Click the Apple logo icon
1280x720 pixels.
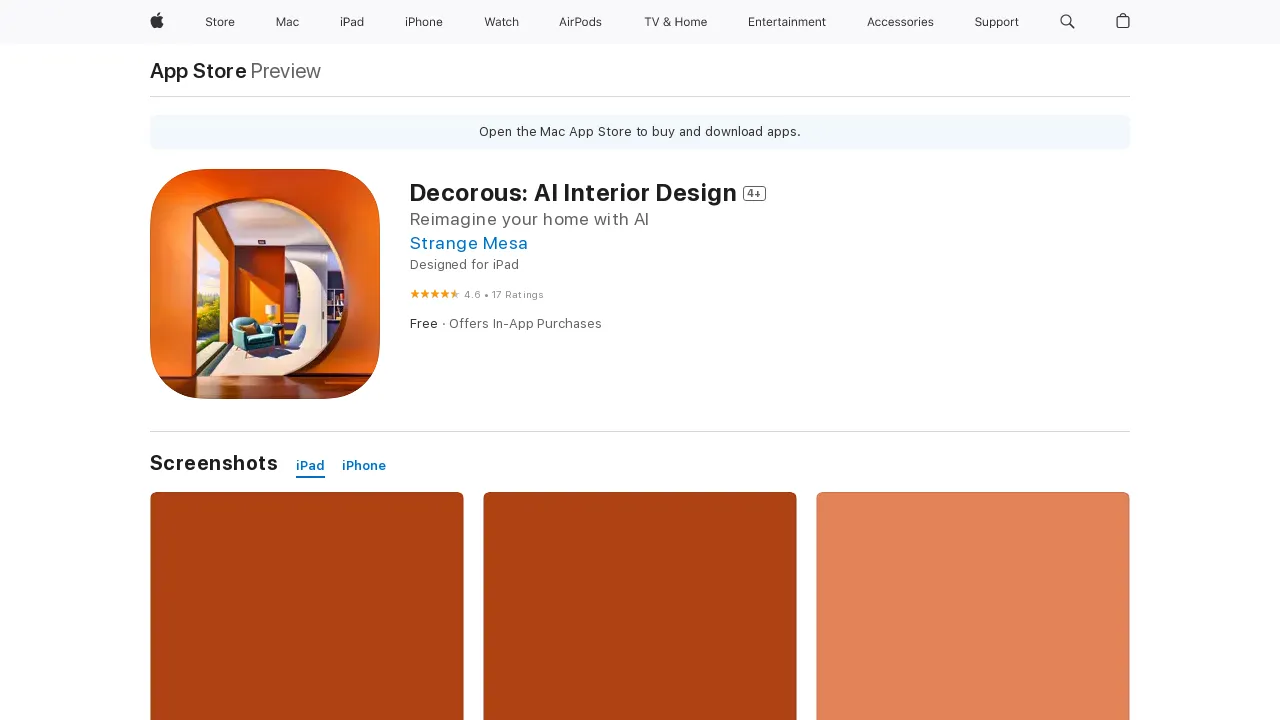point(156,22)
